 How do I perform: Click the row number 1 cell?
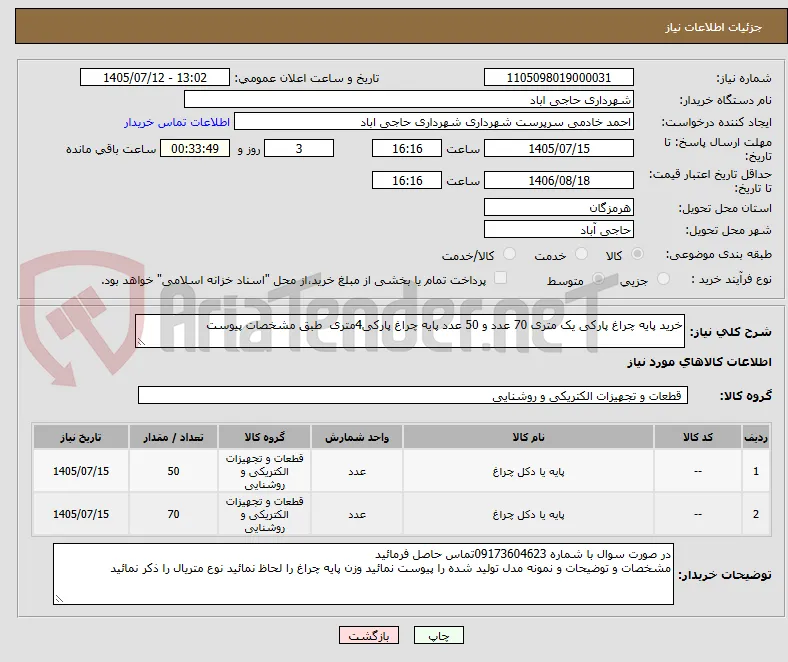(755, 471)
